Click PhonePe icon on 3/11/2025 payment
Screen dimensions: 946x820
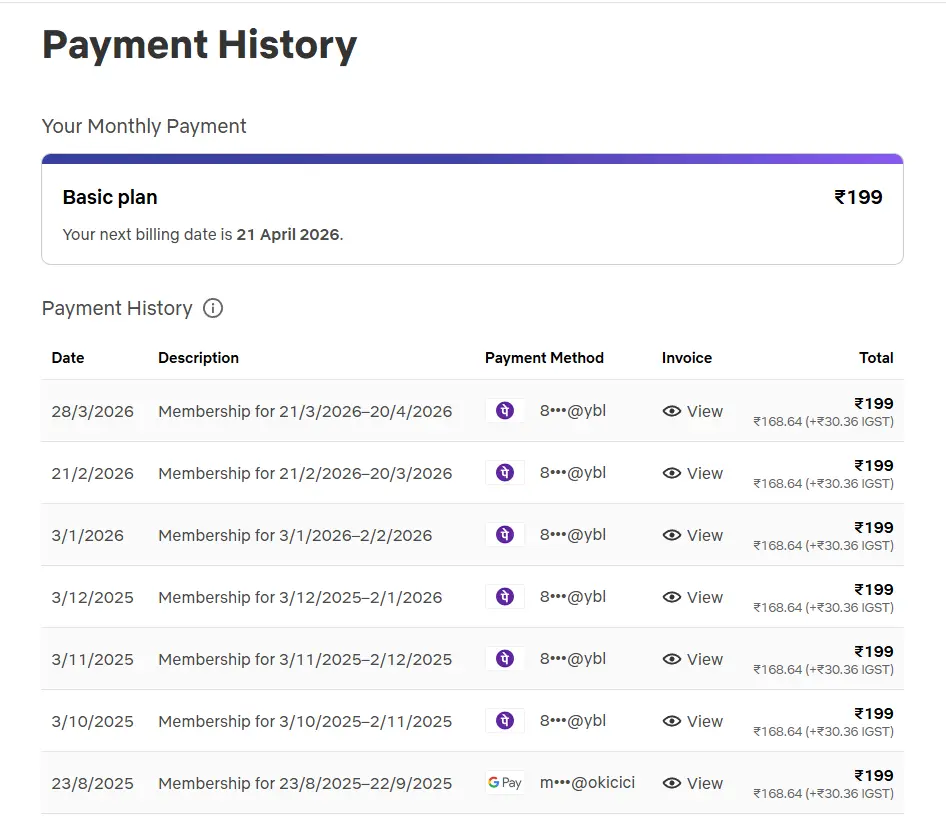(505, 659)
